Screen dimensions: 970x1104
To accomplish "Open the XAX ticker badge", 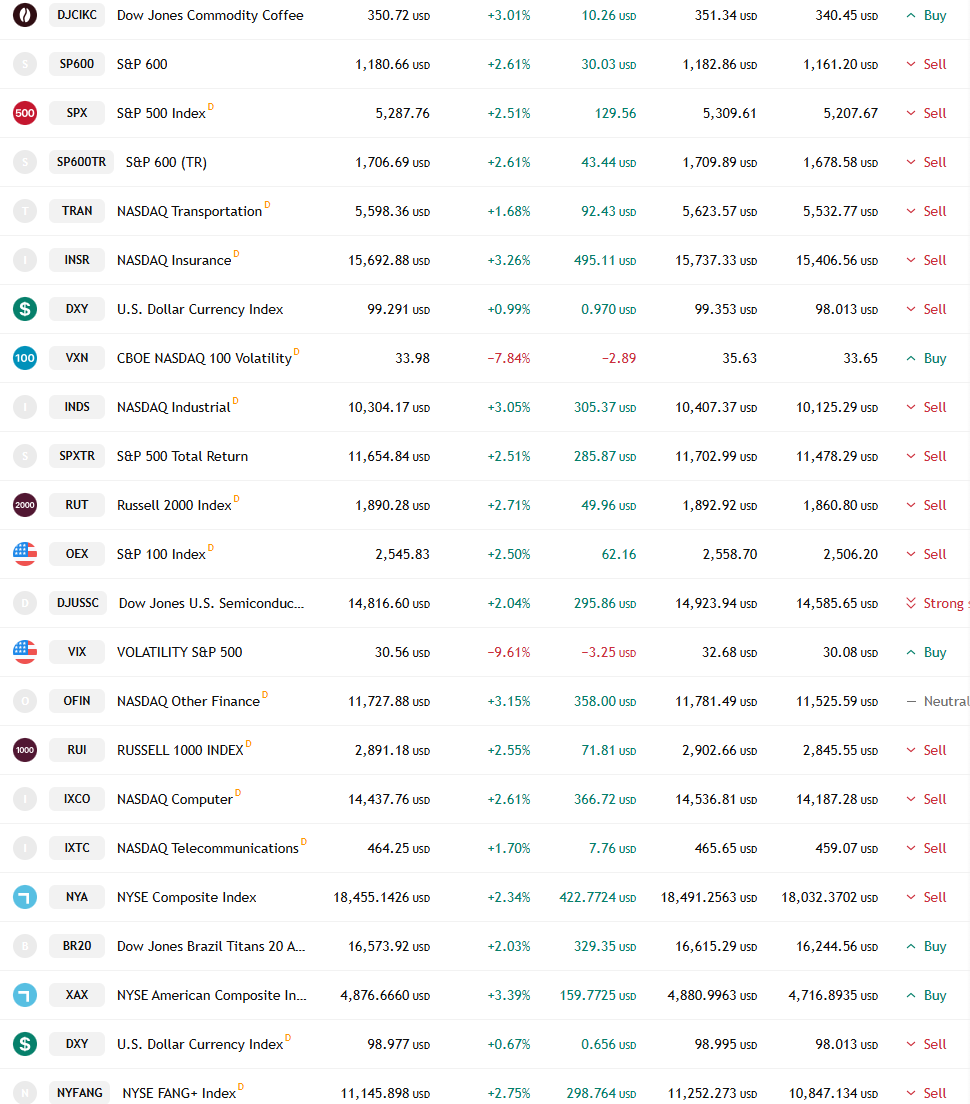I will pyautogui.click(x=77, y=995).
